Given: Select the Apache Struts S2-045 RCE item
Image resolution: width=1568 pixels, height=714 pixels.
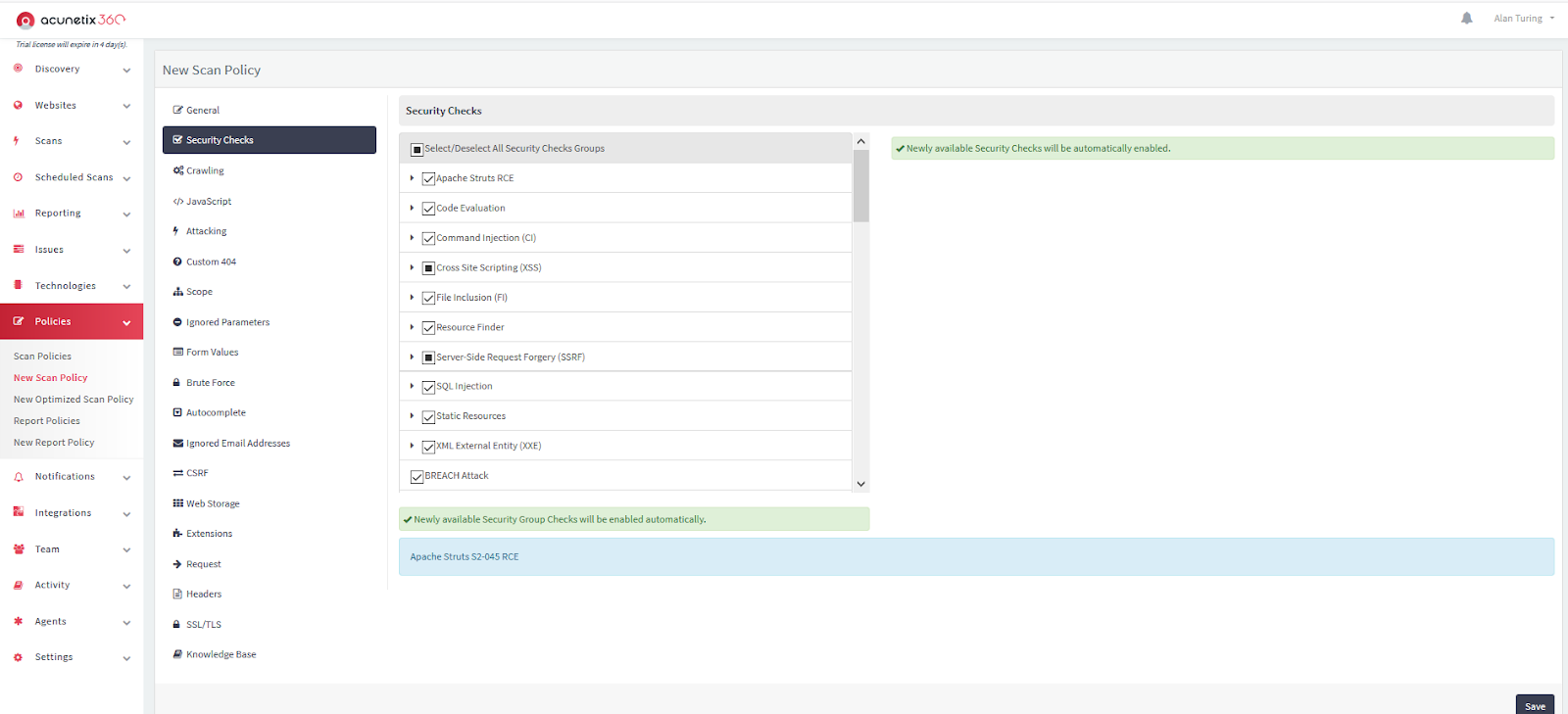Looking at the screenshot, I should [465, 556].
